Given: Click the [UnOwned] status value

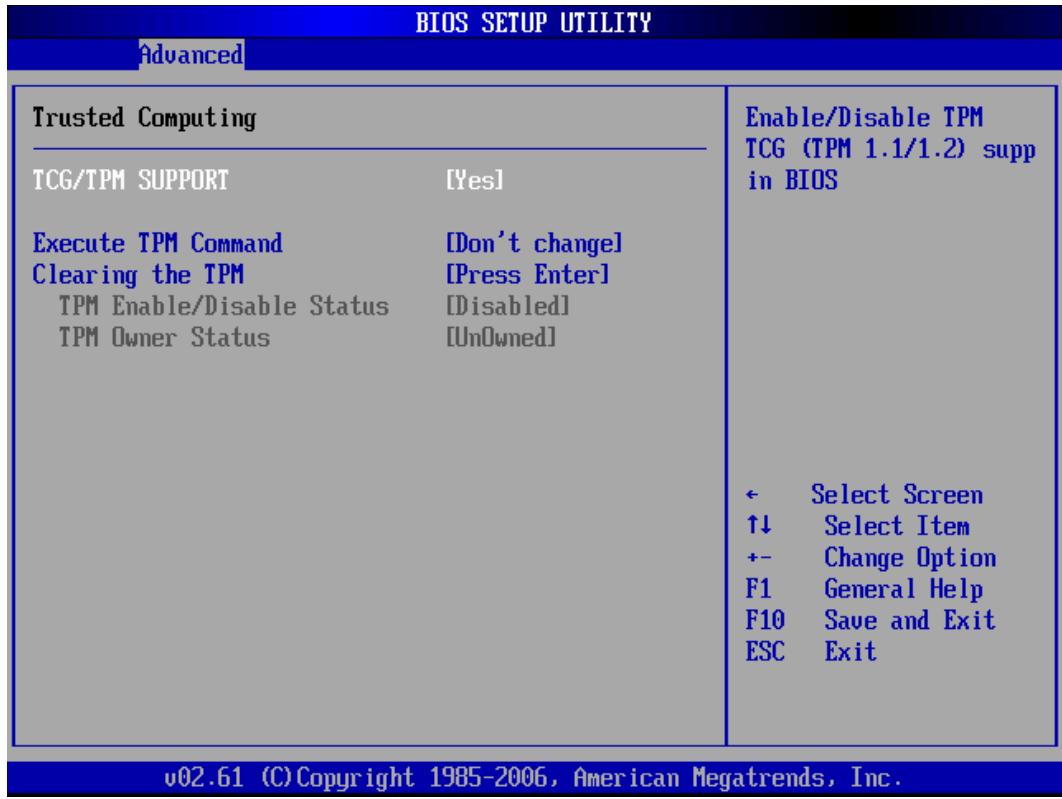Looking at the screenshot, I should point(501,337).
